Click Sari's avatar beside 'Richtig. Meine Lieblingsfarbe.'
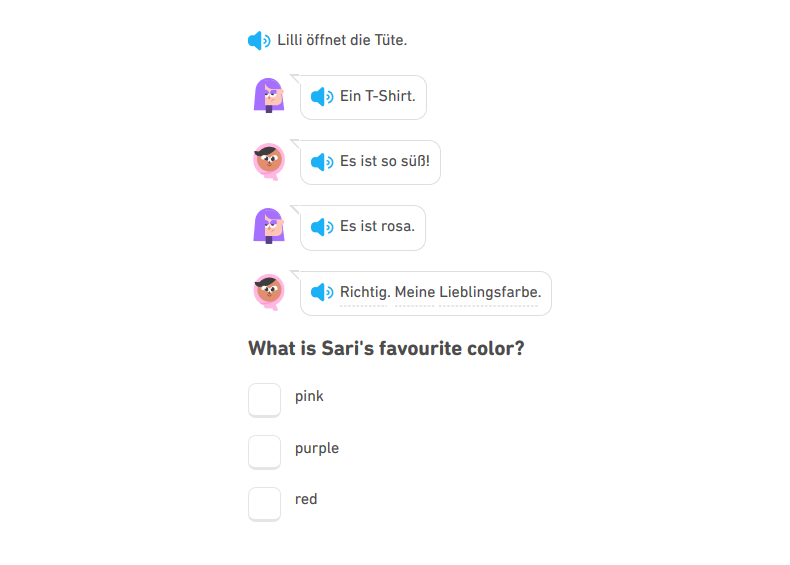Image resolution: width=790 pixels, height=565 pixels. click(x=269, y=292)
